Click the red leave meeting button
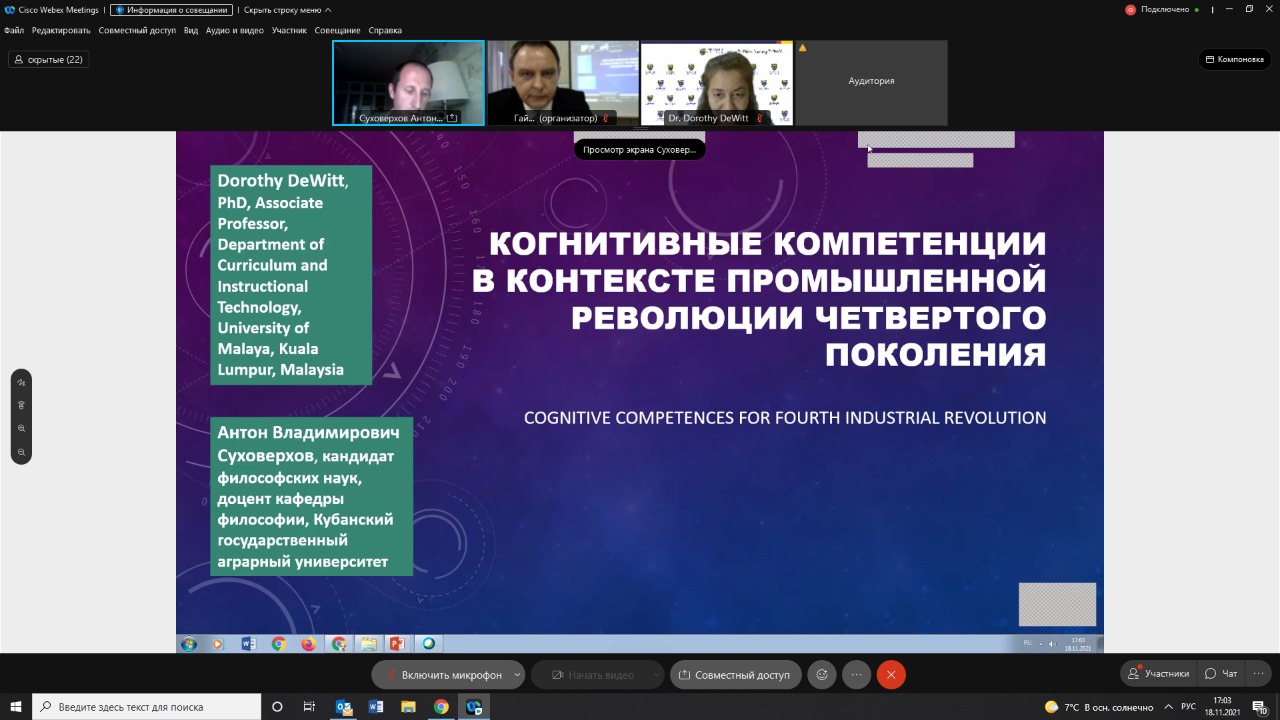 (891, 675)
